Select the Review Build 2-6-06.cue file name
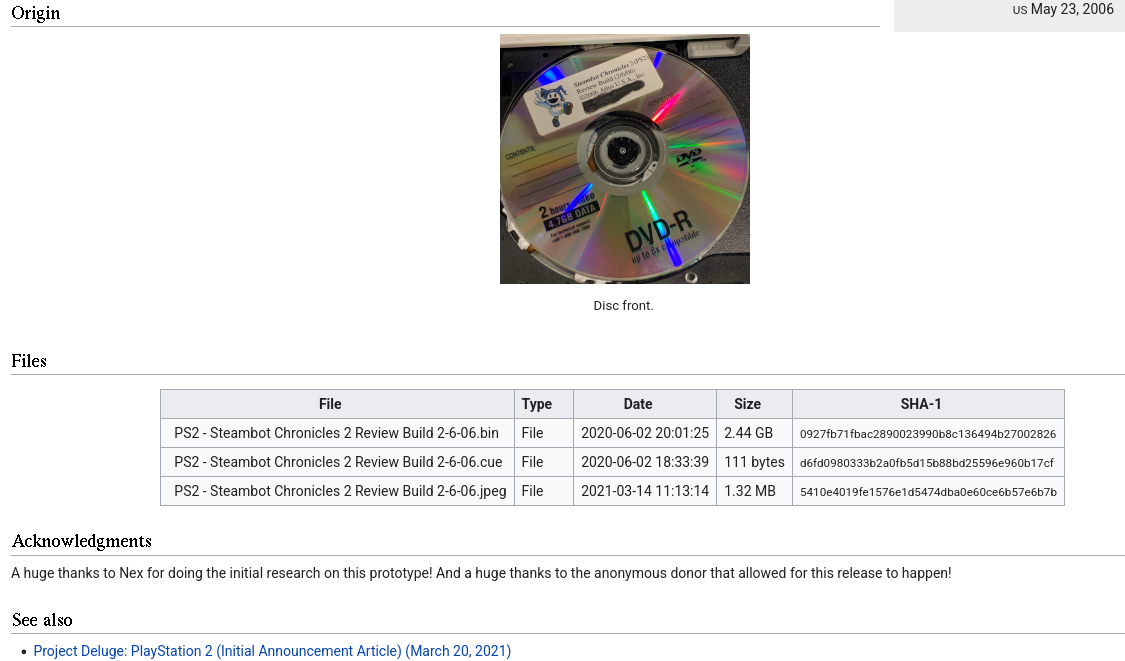Screen dimensions: 1125x661 [x=338, y=462]
